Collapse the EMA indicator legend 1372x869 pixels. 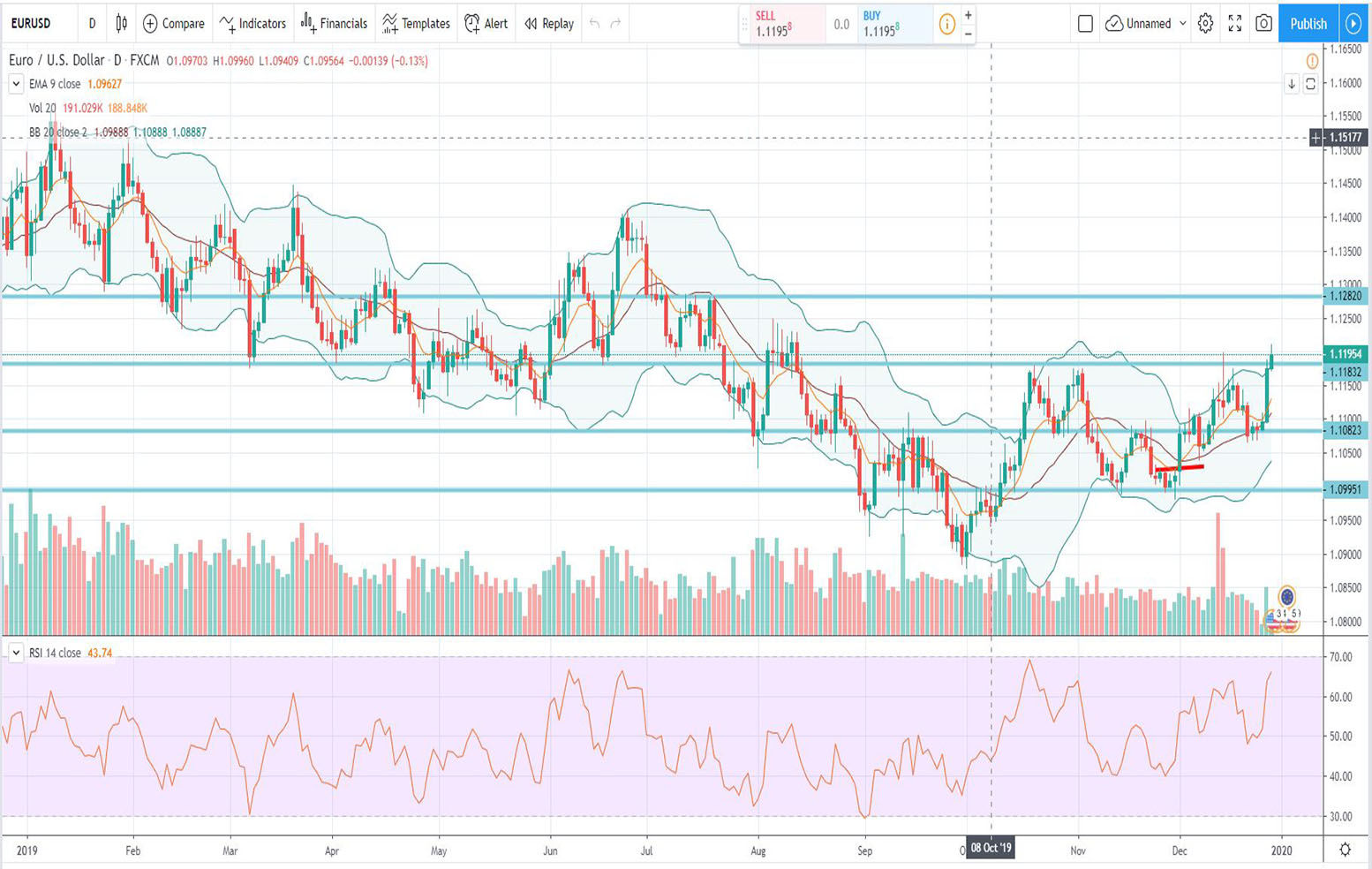tap(16, 84)
